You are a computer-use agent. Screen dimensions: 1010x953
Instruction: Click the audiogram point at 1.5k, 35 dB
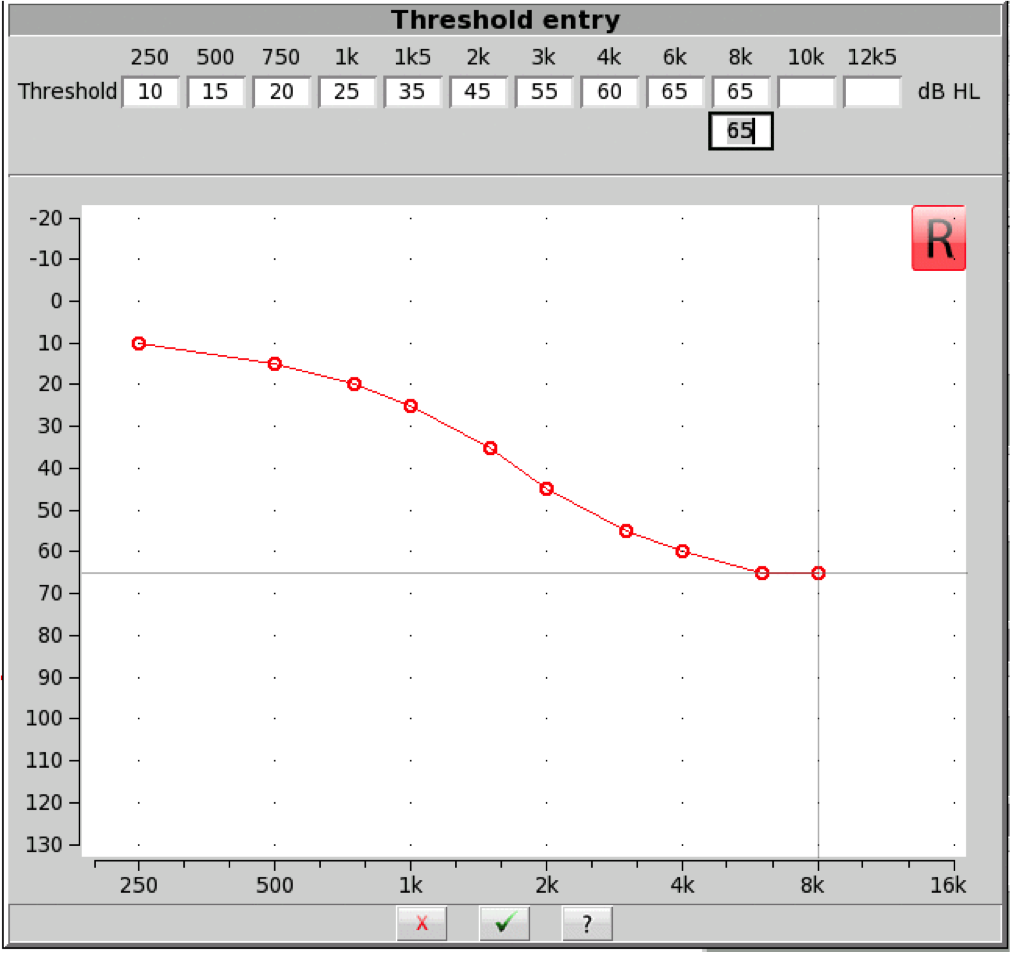[490, 448]
